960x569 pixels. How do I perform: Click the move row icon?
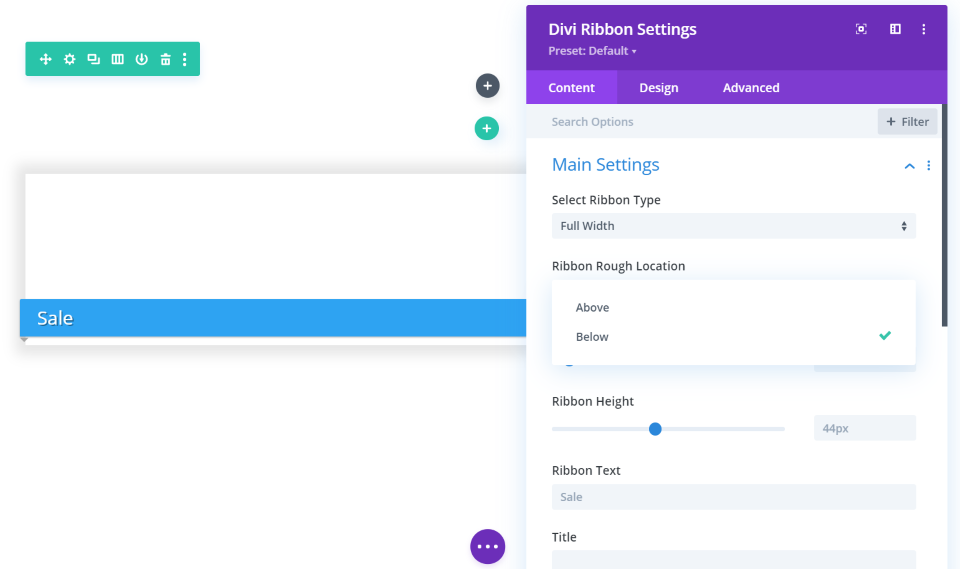(x=45, y=59)
